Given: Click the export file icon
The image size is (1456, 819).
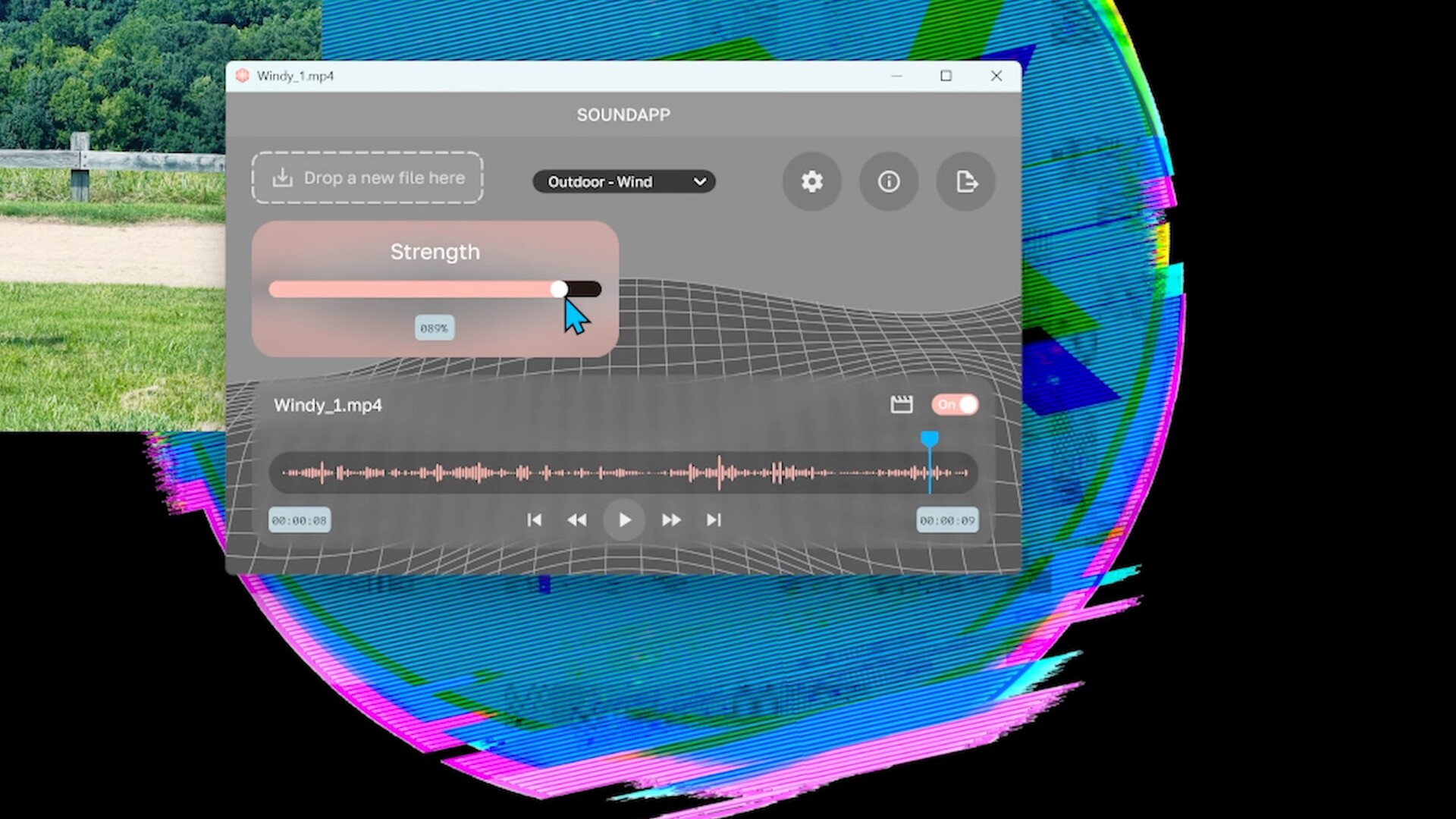Looking at the screenshot, I should pos(966,181).
